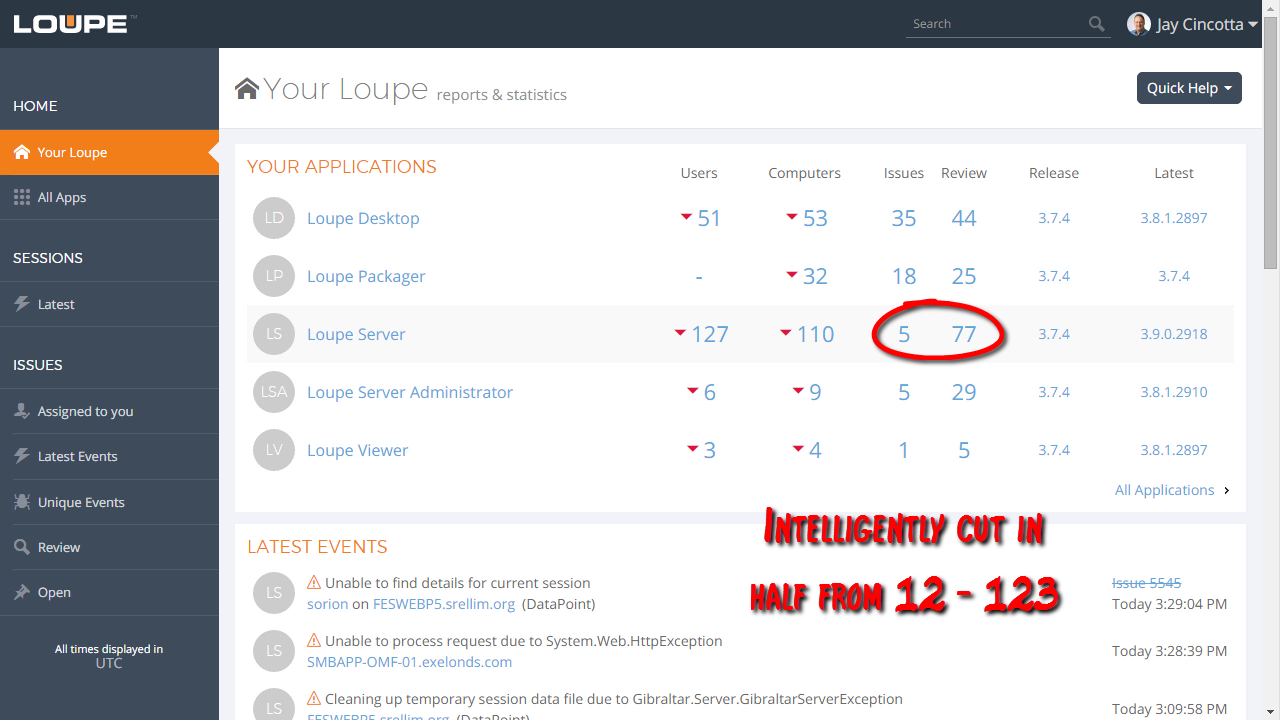Click Loupe Server review count 77
1280x720 pixels.
(x=964, y=334)
